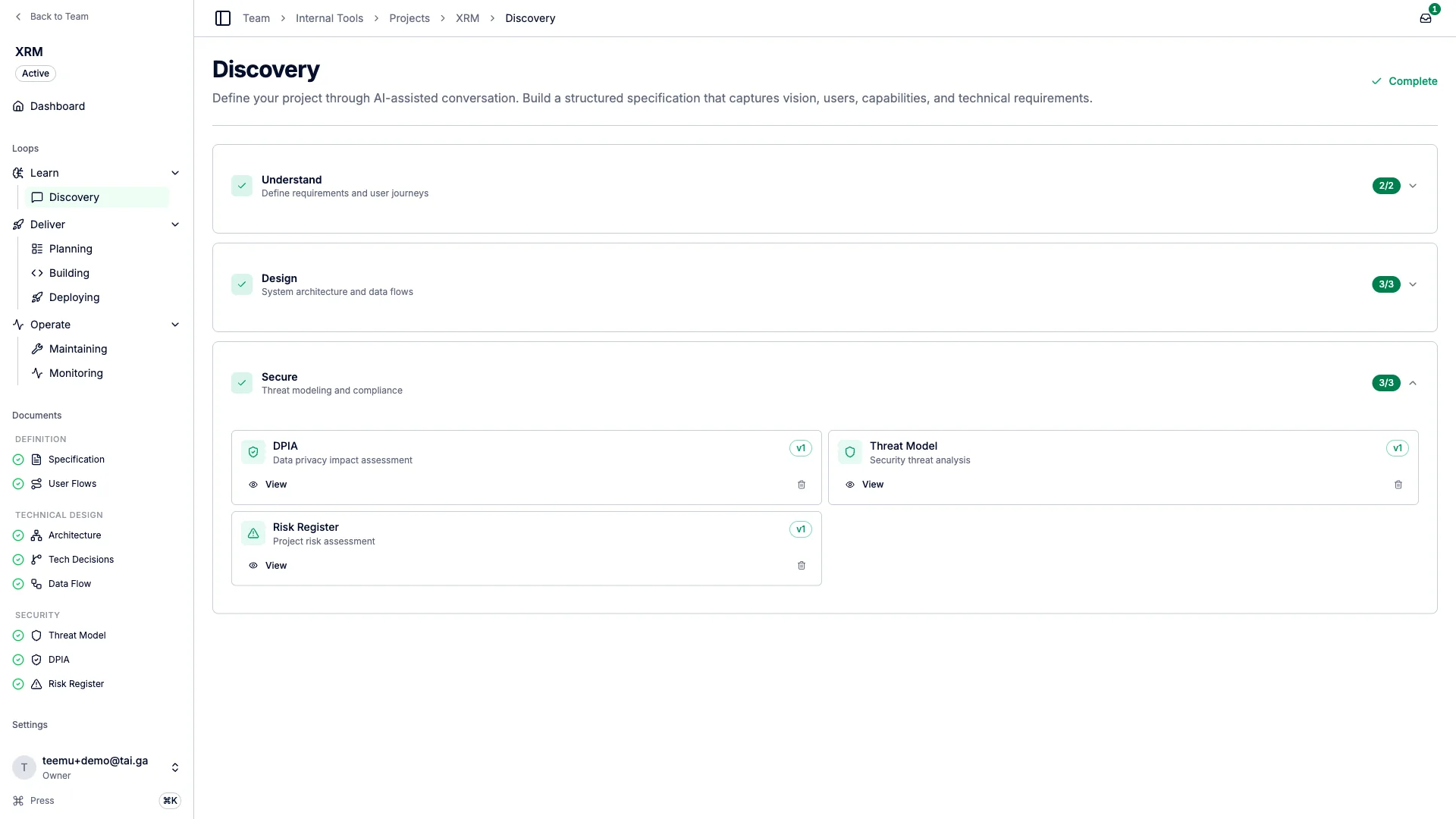Delete the Threat Model via trash icon
This screenshot has width=1456, height=819.
coord(1398,485)
